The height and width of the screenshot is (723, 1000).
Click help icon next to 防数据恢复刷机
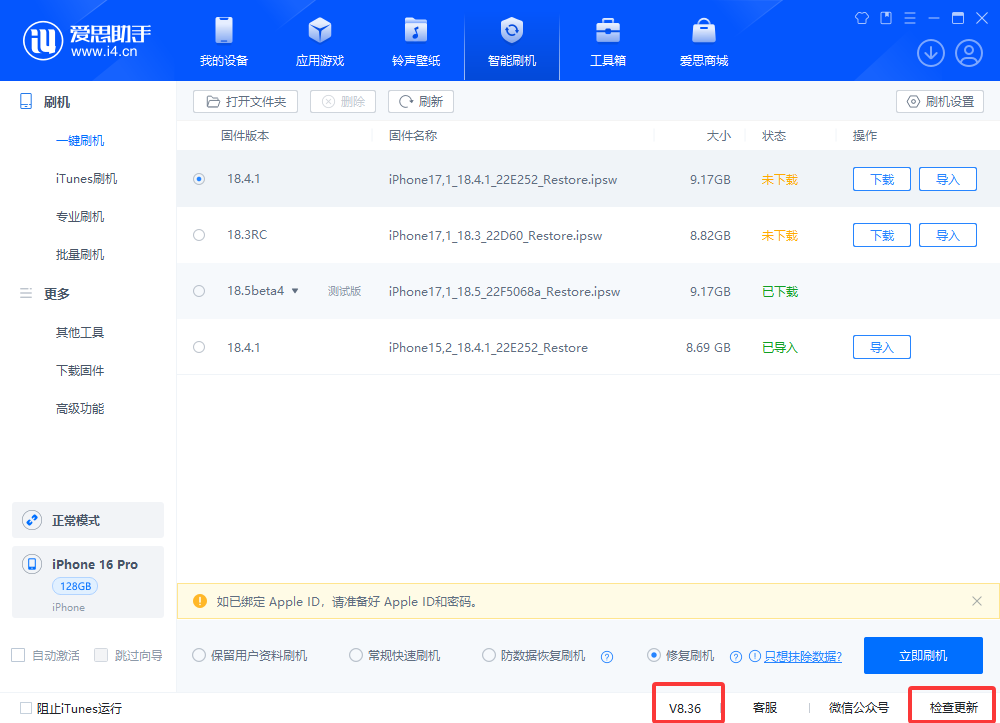606,657
